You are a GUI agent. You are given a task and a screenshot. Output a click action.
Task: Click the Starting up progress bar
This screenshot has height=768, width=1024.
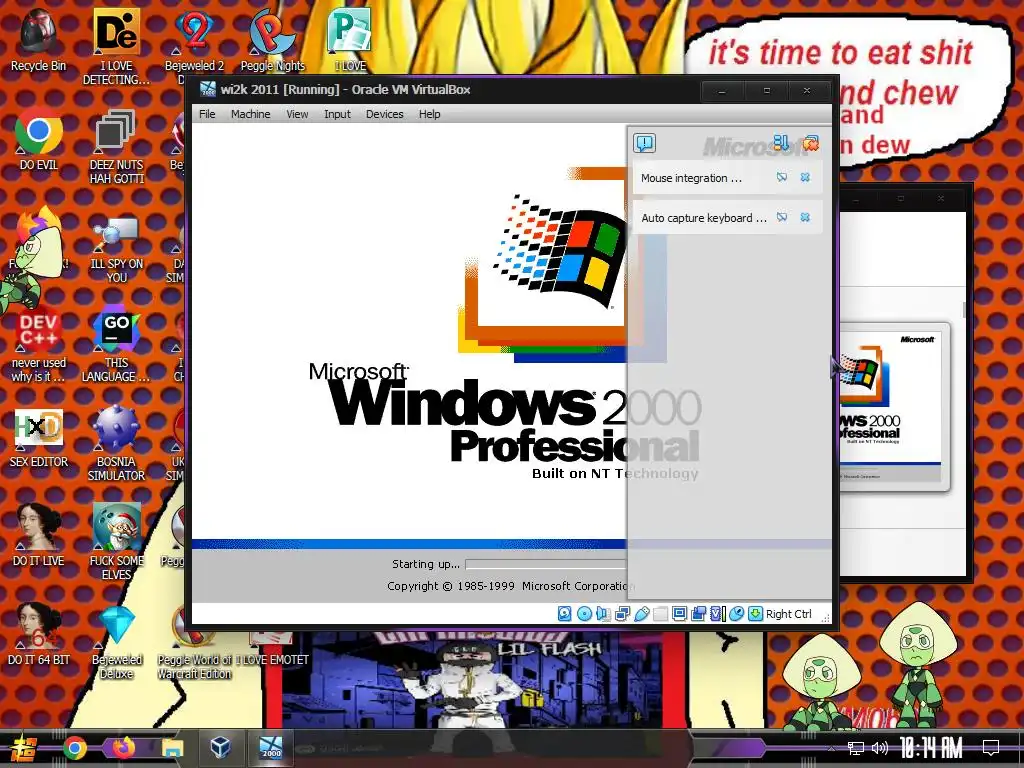[545, 564]
